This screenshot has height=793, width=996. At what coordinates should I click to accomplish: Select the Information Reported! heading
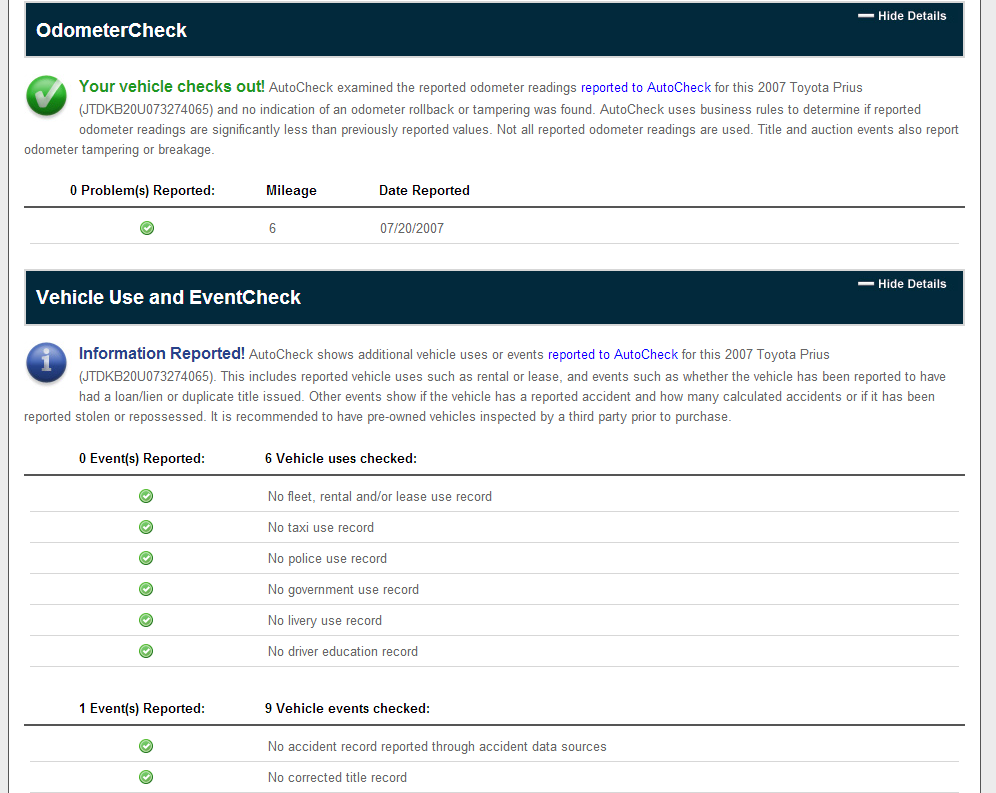click(x=161, y=353)
